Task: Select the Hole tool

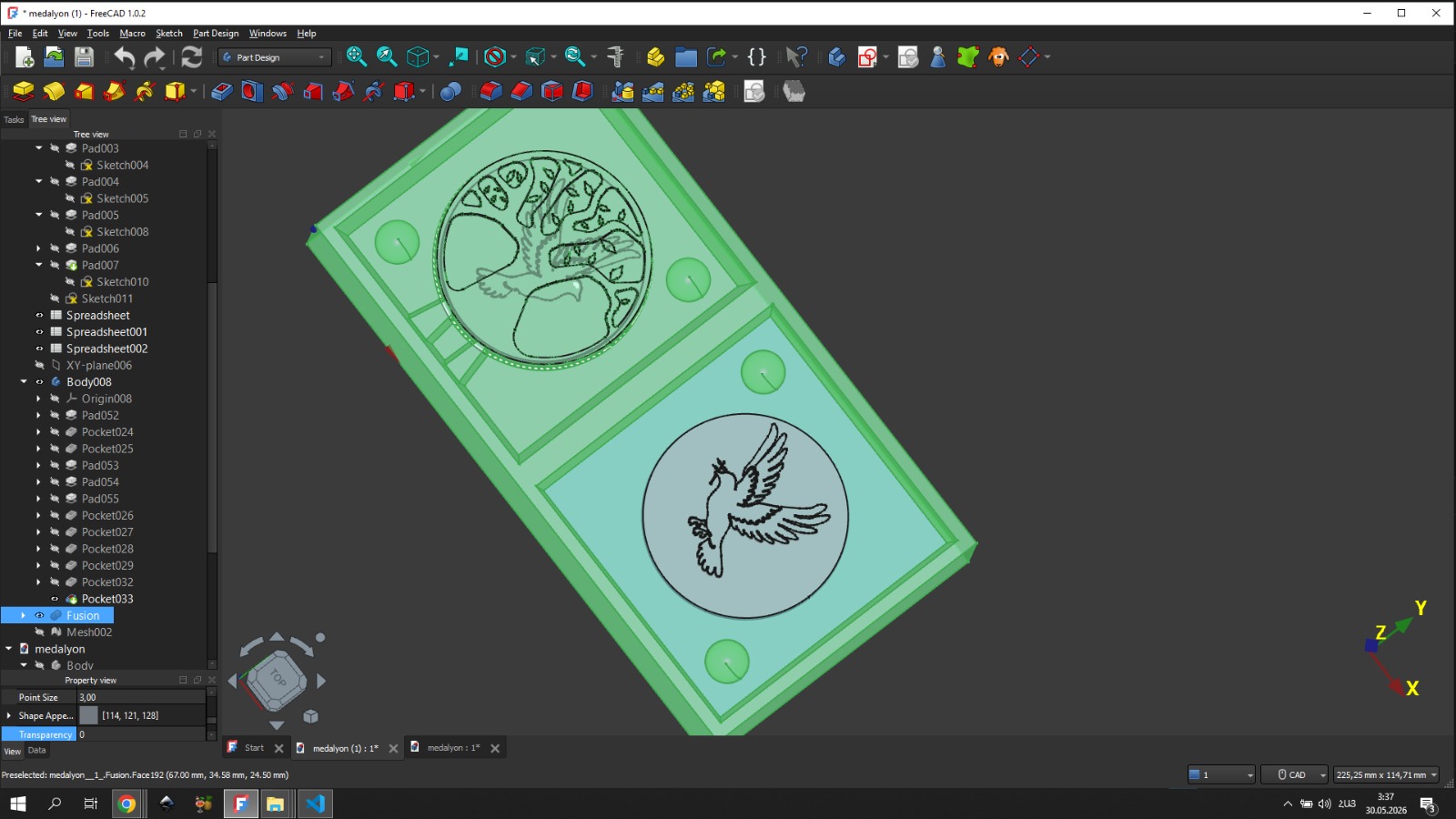Action: (252, 92)
